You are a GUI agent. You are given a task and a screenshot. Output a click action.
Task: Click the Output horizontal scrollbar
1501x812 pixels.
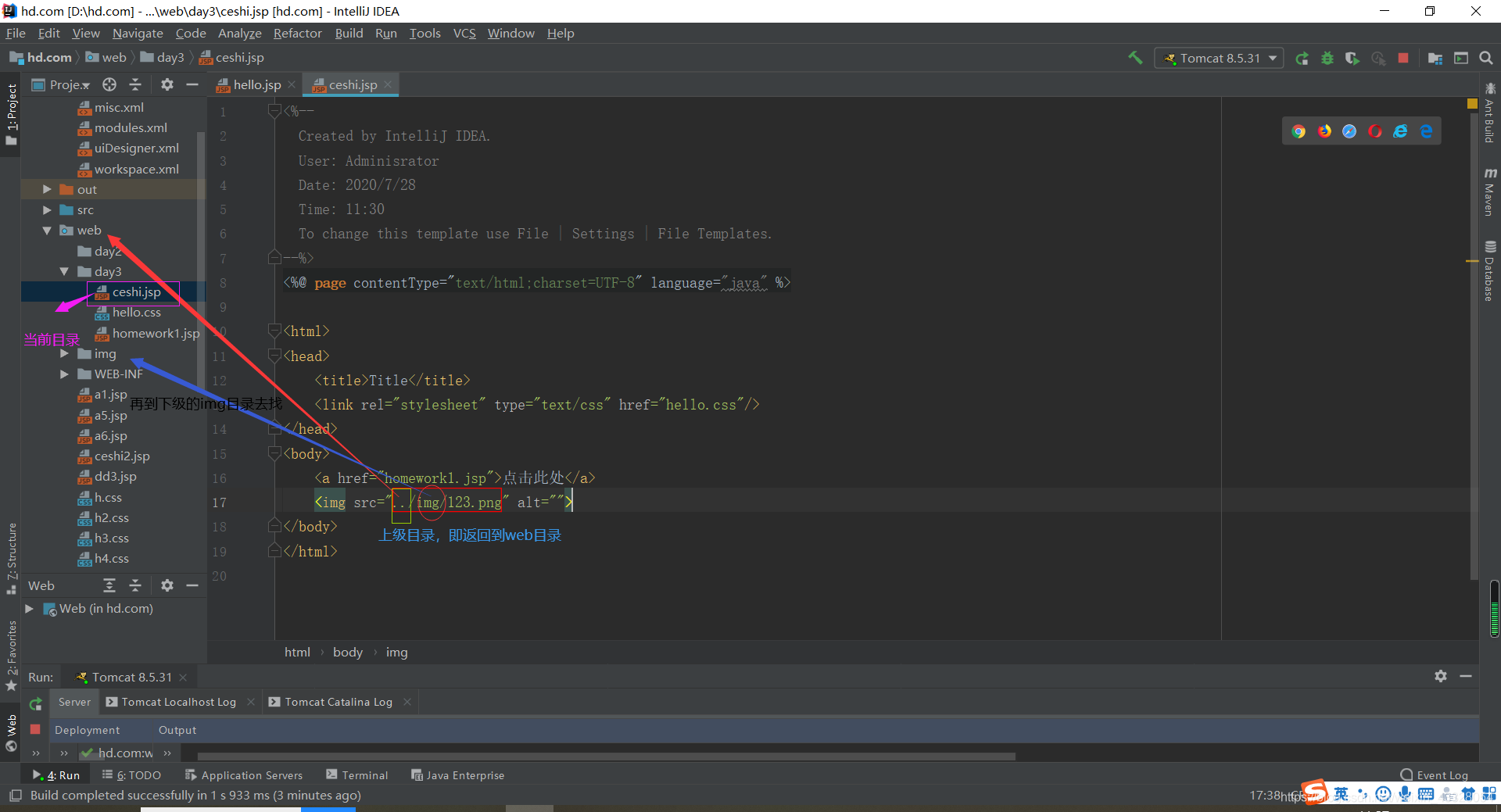pos(606,757)
